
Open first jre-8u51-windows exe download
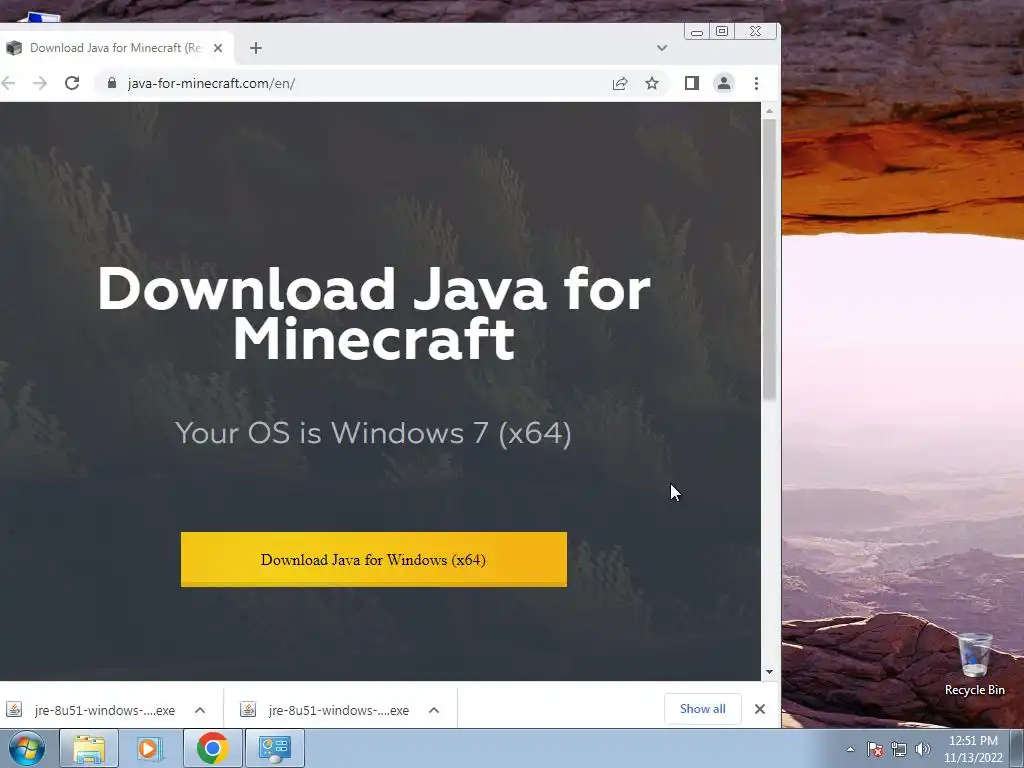93,710
